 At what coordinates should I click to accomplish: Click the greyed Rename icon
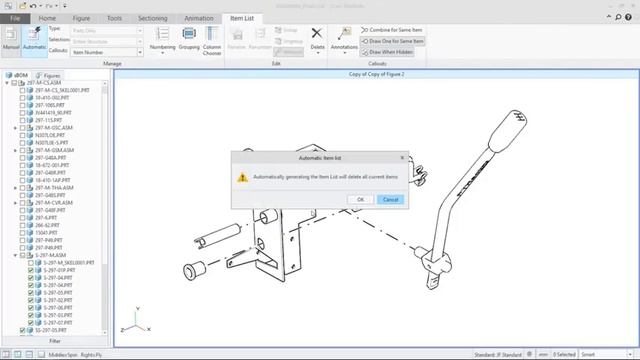pyautogui.click(x=237, y=35)
